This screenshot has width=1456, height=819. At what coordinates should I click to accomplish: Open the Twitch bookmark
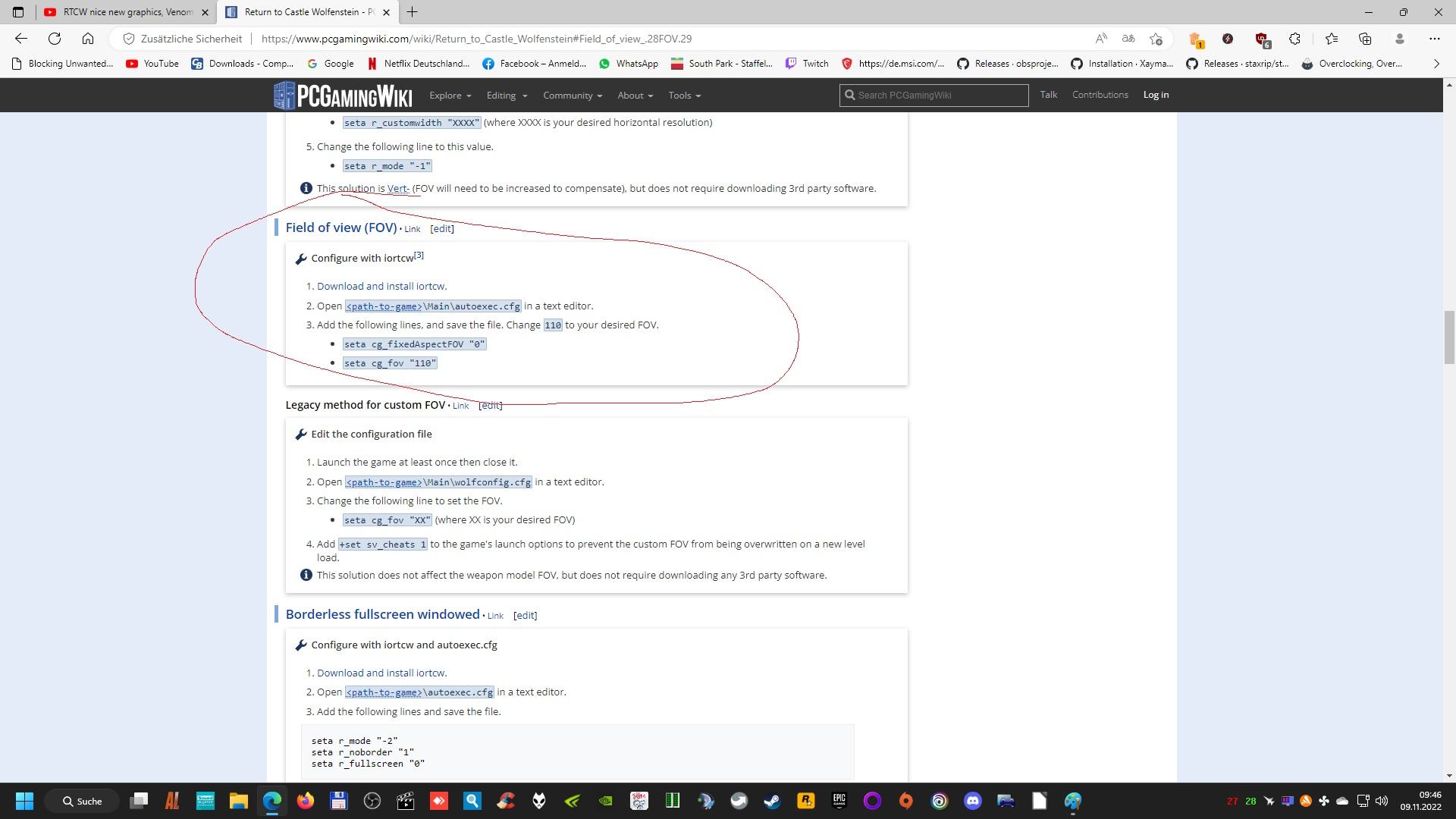[x=807, y=64]
